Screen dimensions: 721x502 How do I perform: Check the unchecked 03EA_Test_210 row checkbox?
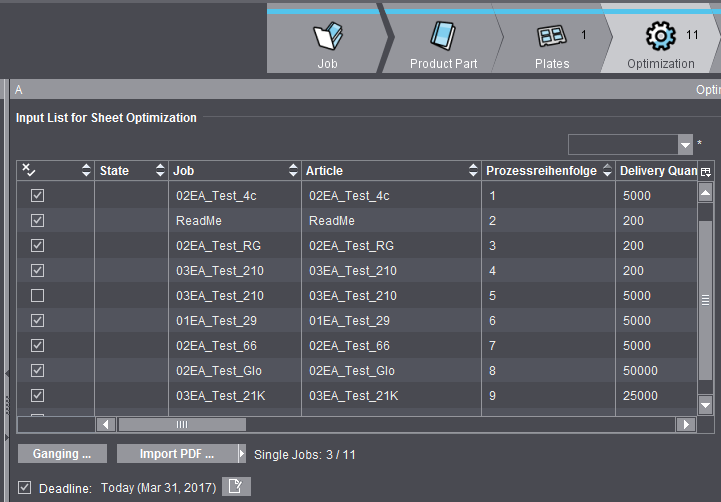pyautogui.click(x=38, y=296)
